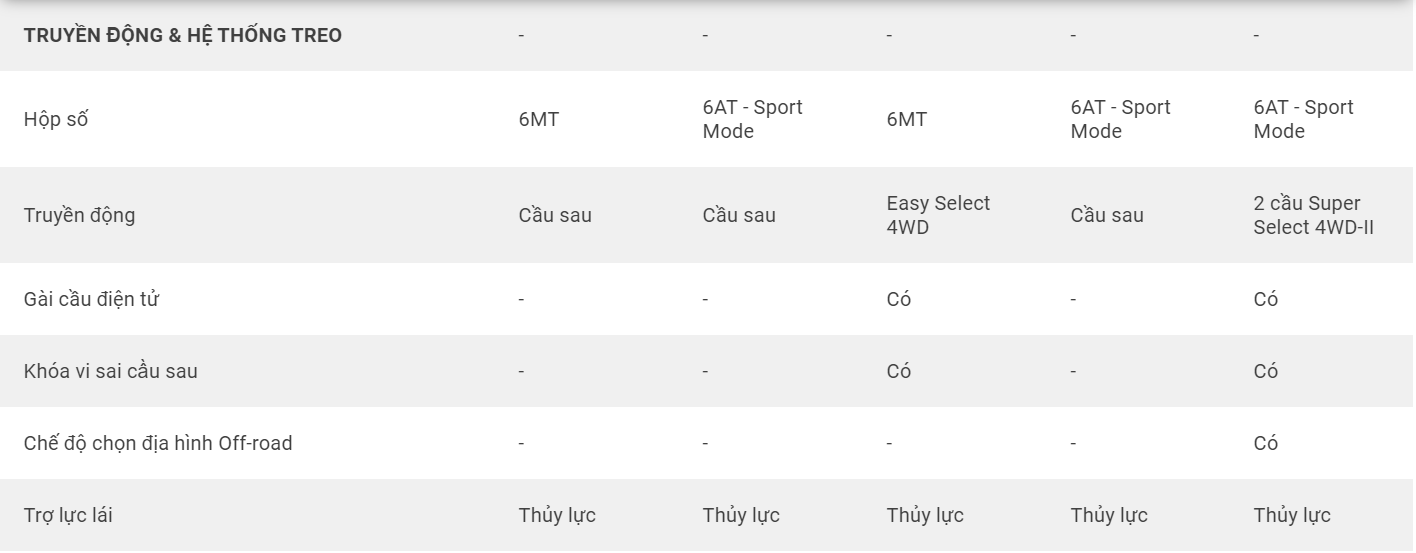1416x553 pixels.
Task: Click first column 6MT gearbox value
Action: (x=539, y=119)
